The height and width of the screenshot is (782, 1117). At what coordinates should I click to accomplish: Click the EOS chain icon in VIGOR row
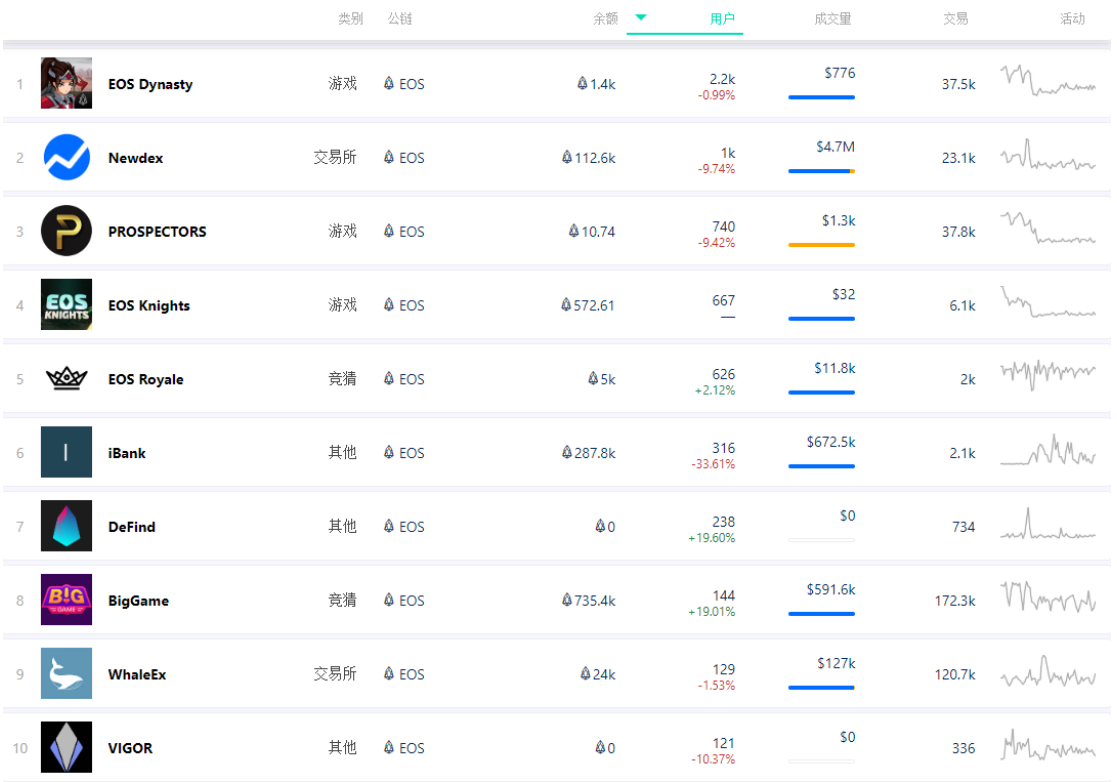click(389, 747)
